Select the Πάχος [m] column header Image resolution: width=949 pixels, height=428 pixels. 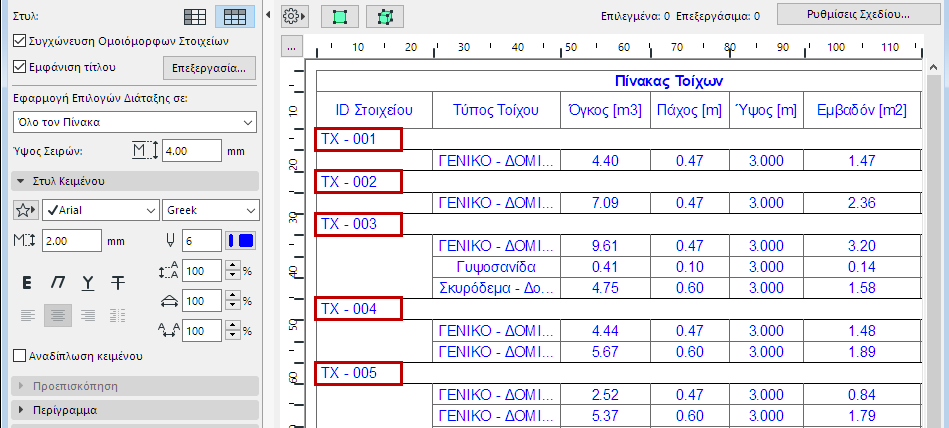[x=690, y=110]
